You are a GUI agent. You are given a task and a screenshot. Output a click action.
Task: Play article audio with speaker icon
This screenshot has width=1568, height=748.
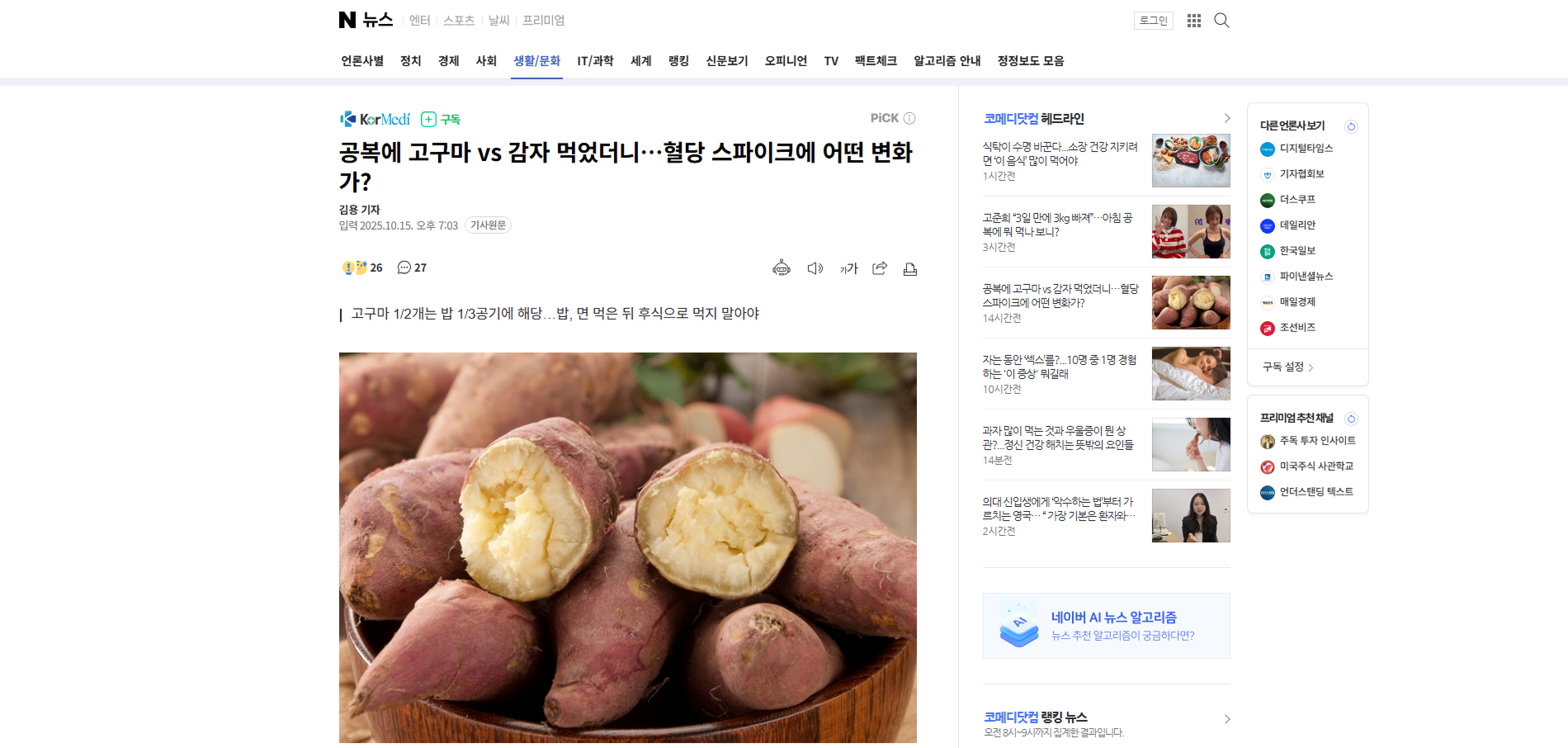tap(815, 268)
